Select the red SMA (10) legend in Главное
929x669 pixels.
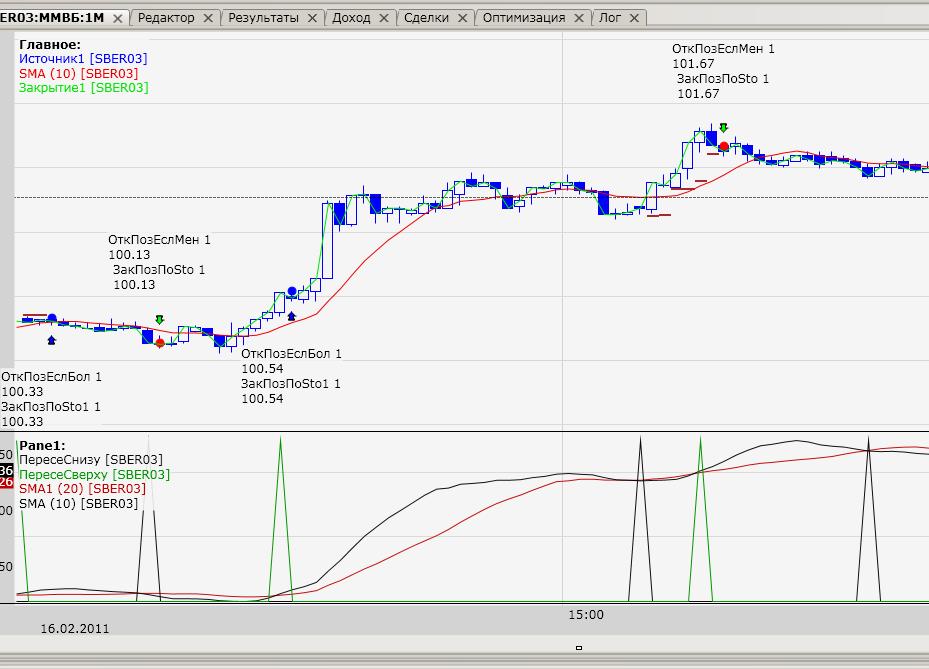79,73
